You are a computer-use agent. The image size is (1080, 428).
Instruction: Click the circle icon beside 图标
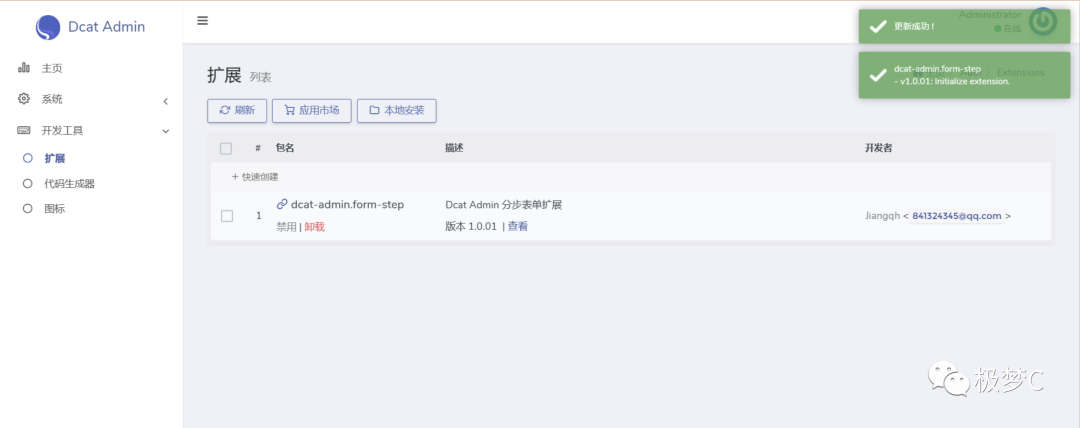tap(28, 208)
